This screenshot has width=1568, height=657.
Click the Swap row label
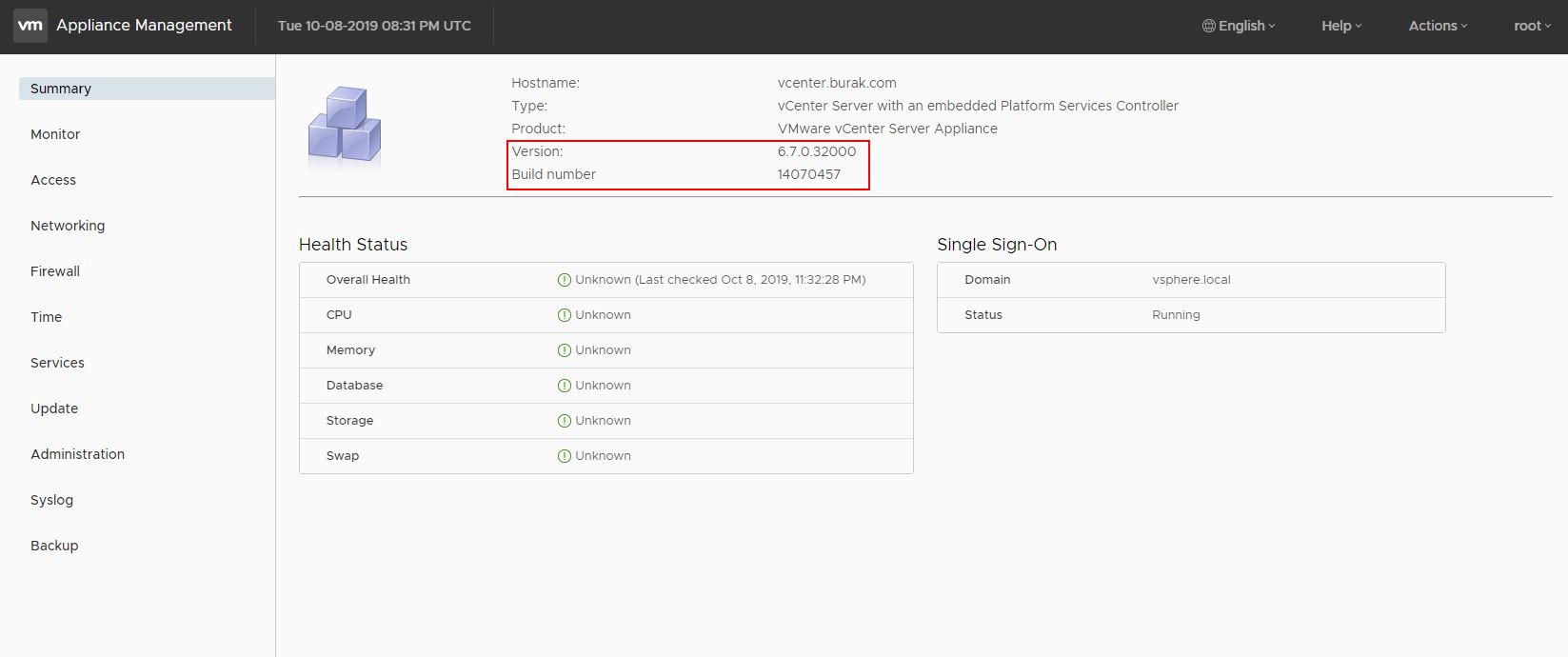(x=343, y=456)
